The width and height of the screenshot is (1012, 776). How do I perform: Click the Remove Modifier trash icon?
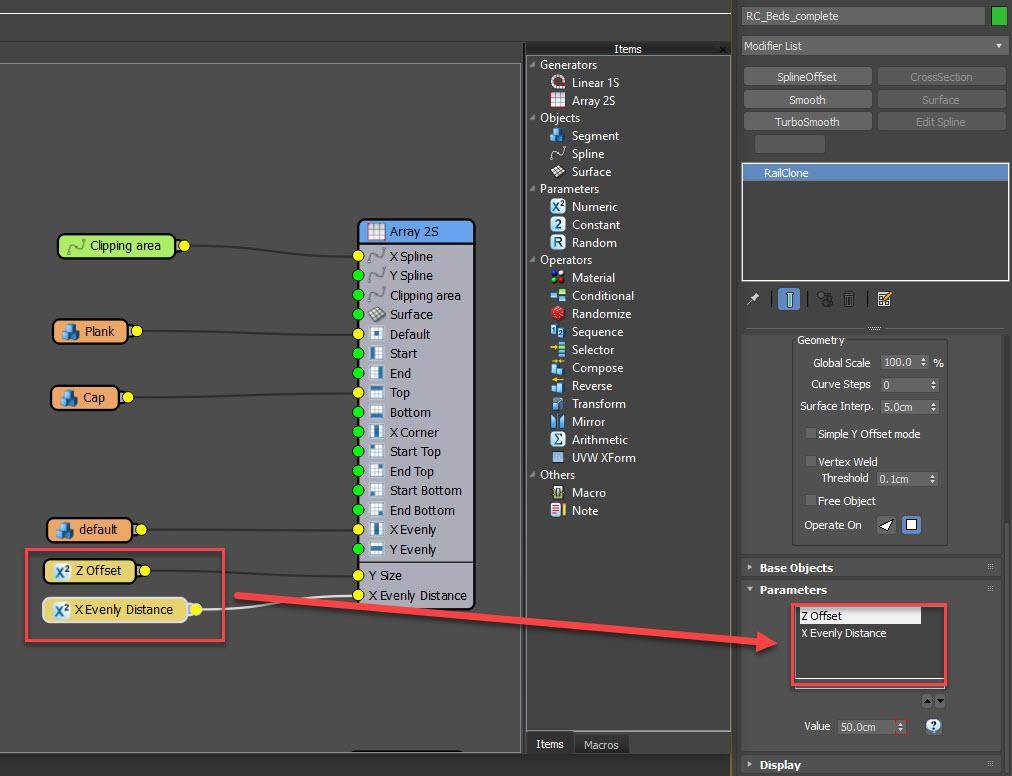tap(849, 299)
